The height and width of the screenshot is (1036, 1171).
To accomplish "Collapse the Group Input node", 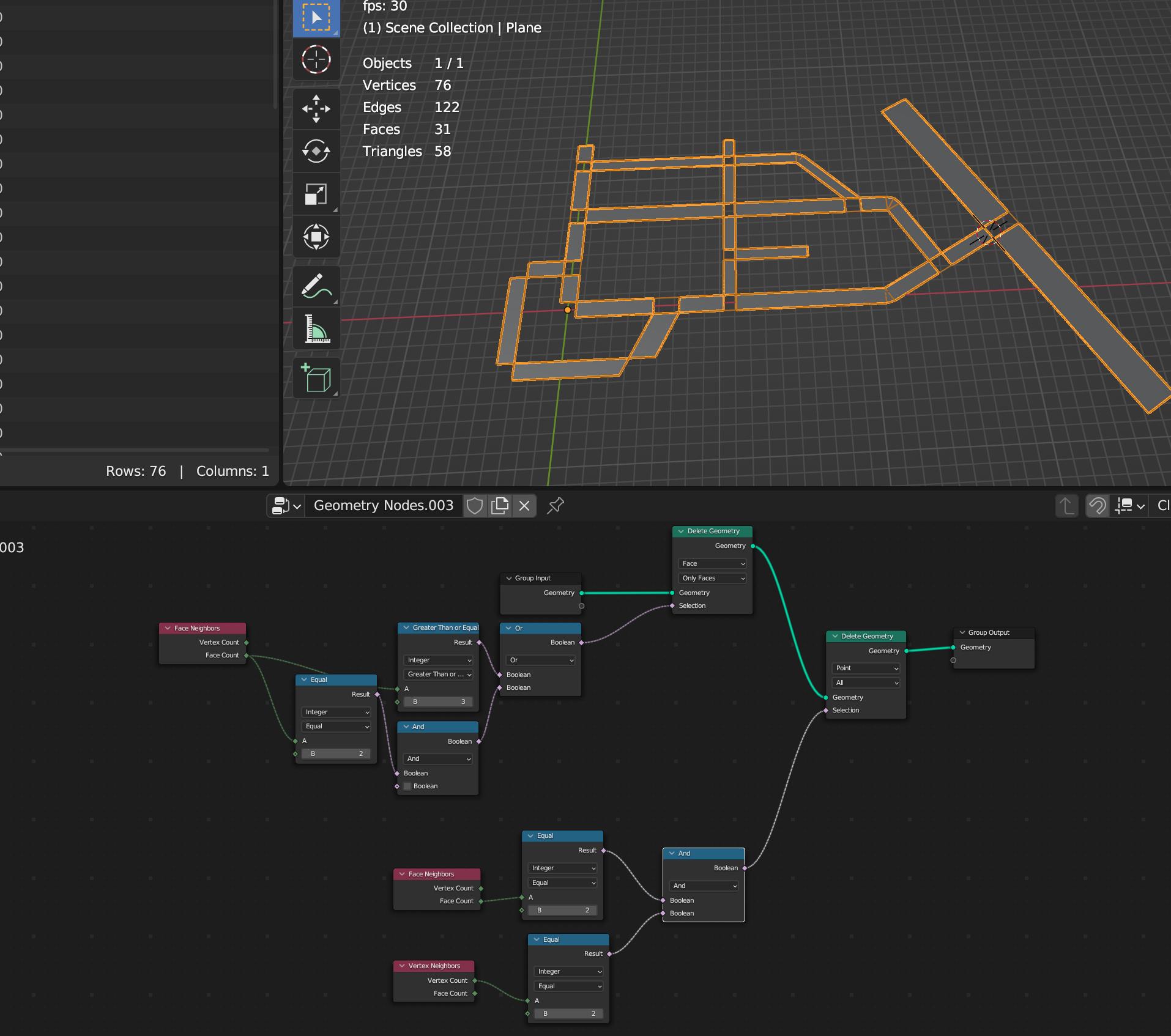I will (508, 578).
